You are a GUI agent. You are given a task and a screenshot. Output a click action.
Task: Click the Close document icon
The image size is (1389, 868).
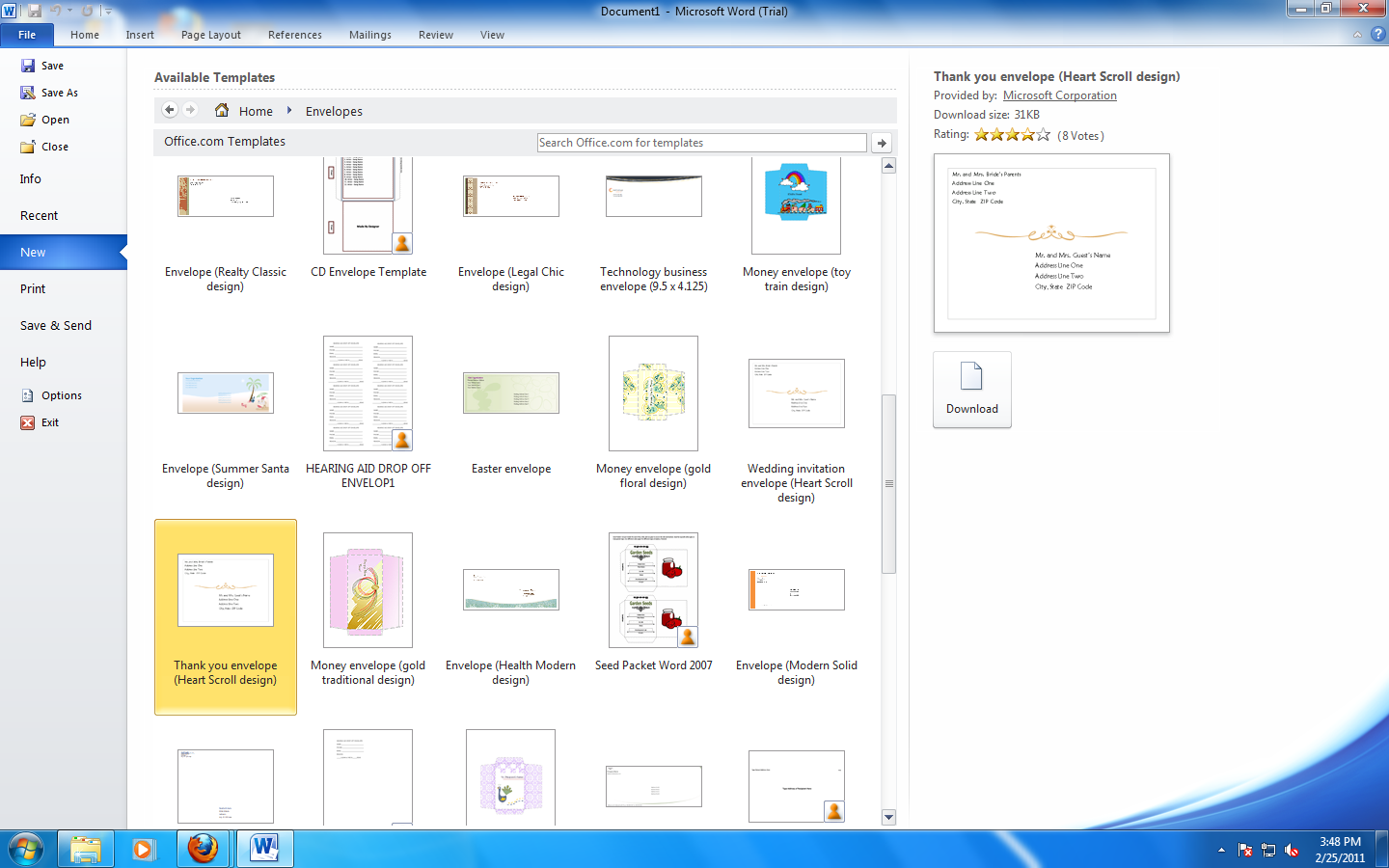pos(28,147)
